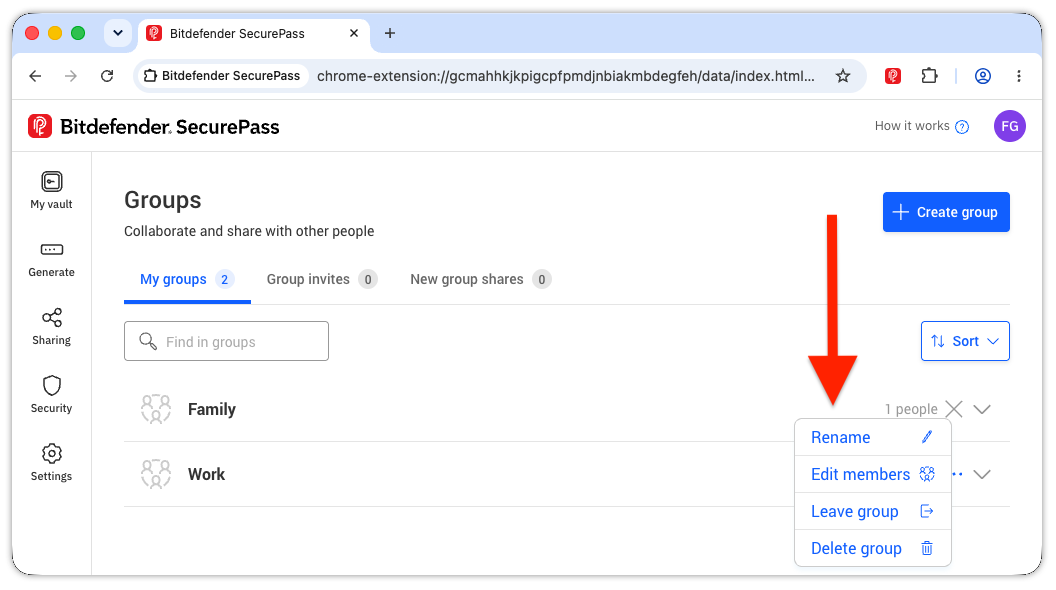
Task: Open the Chrome extensions puzzle icon
Action: point(929,76)
